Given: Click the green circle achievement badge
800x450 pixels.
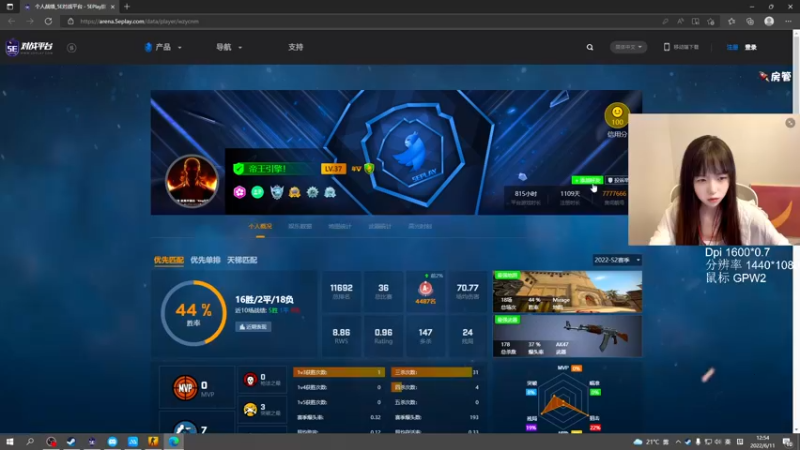Looking at the screenshot, I should pyautogui.click(x=258, y=192).
